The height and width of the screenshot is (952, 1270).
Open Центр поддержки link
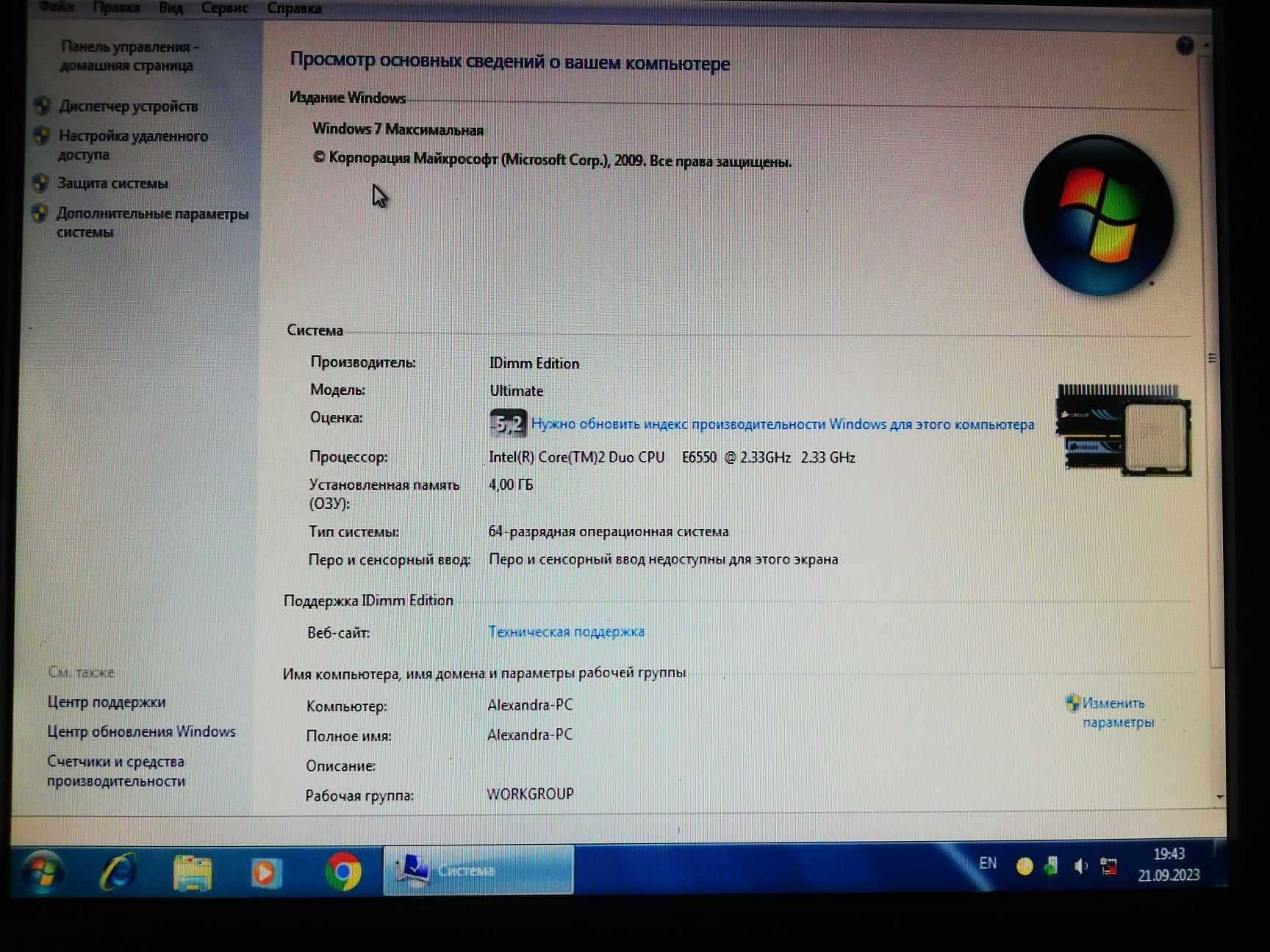pos(107,702)
